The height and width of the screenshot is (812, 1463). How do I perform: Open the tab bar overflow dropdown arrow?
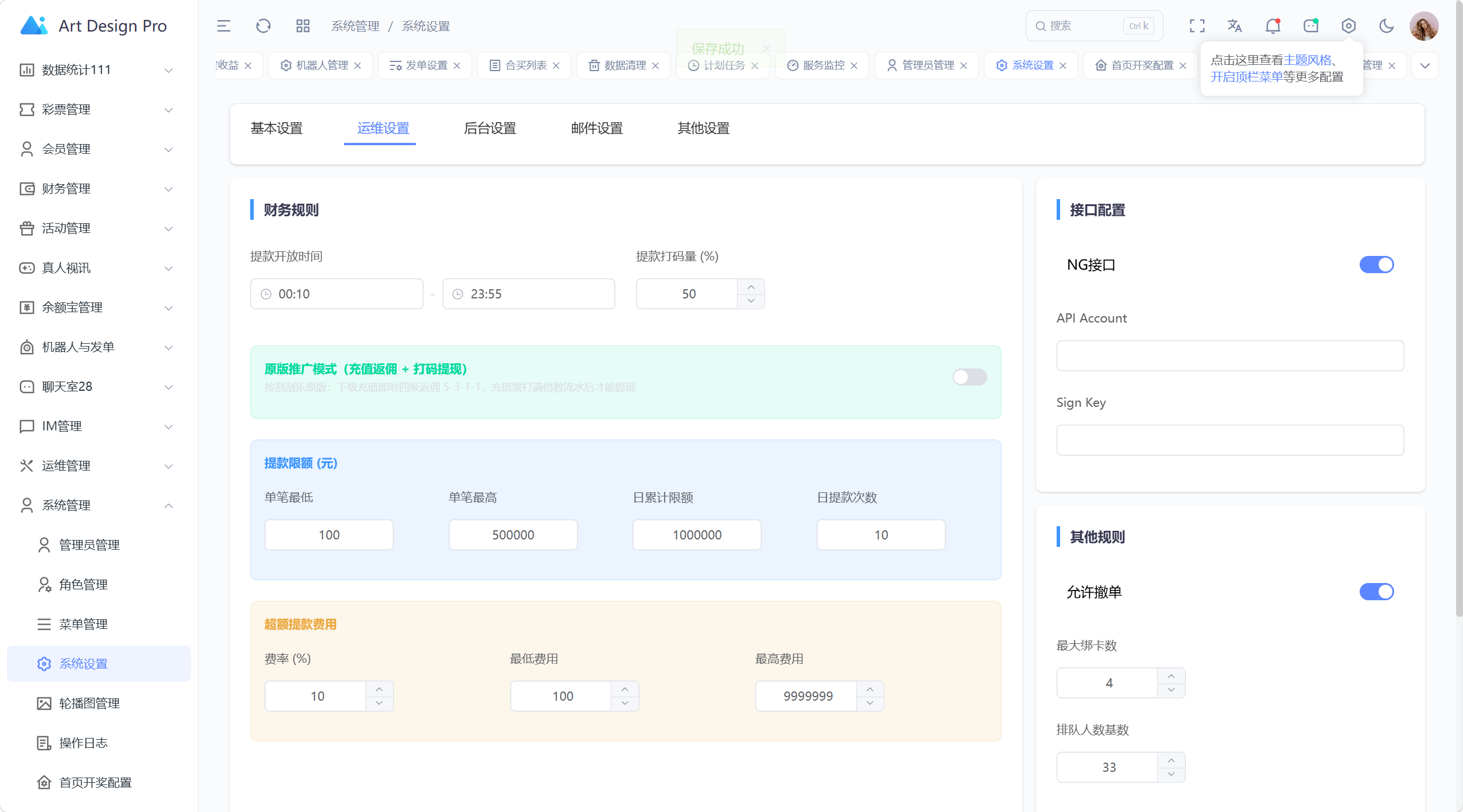tap(1425, 65)
